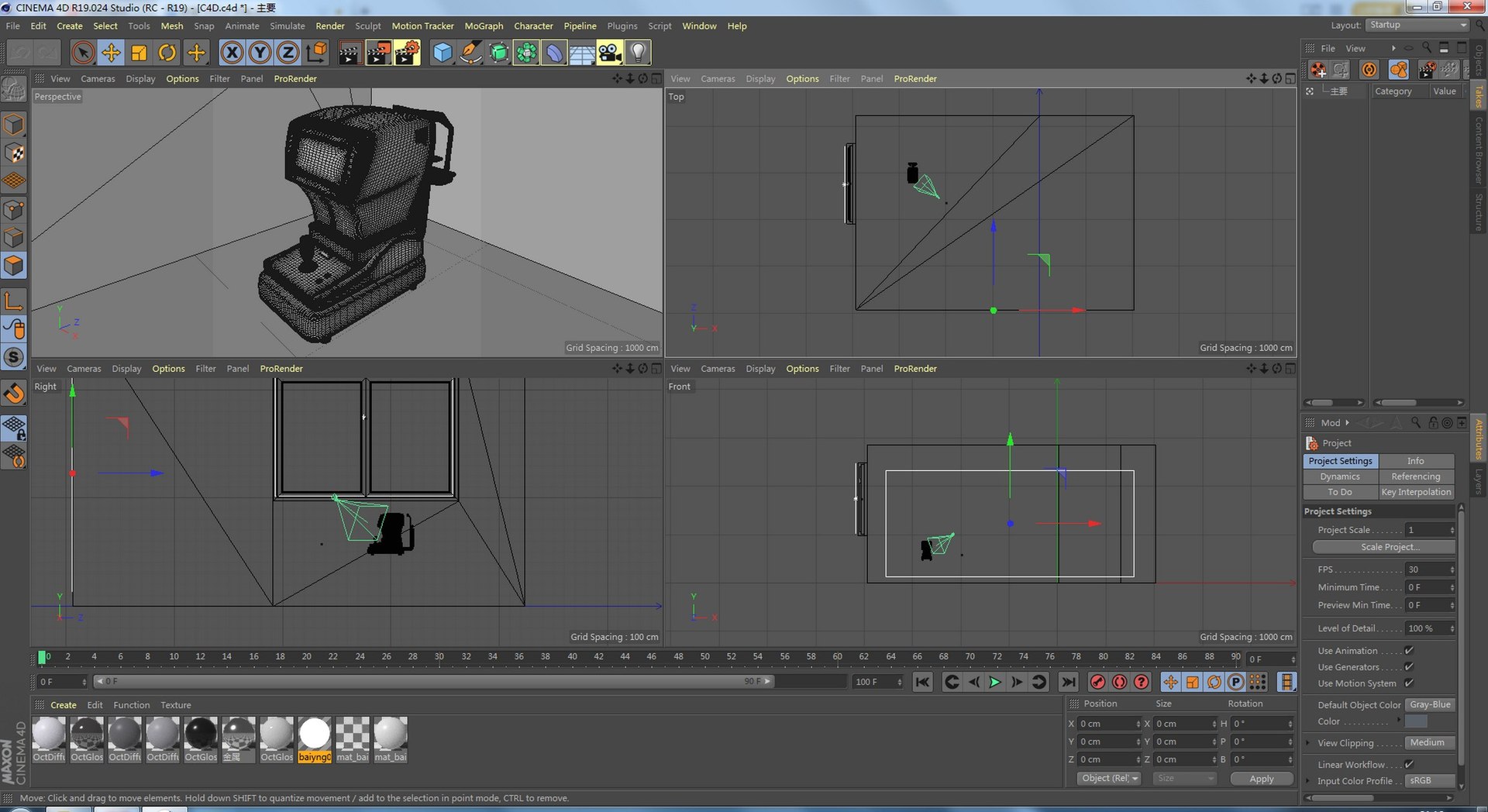Add a Cube primitive object
The image size is (1488, 812).
click(442, 53)
